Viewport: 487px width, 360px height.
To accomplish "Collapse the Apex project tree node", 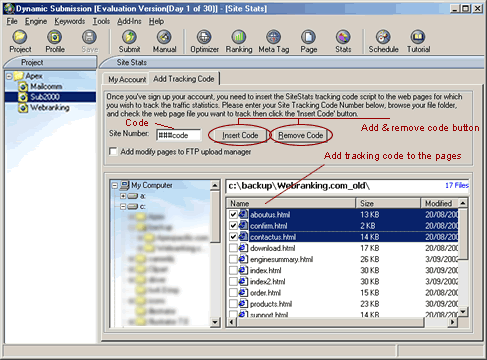I will click(9, 76).
